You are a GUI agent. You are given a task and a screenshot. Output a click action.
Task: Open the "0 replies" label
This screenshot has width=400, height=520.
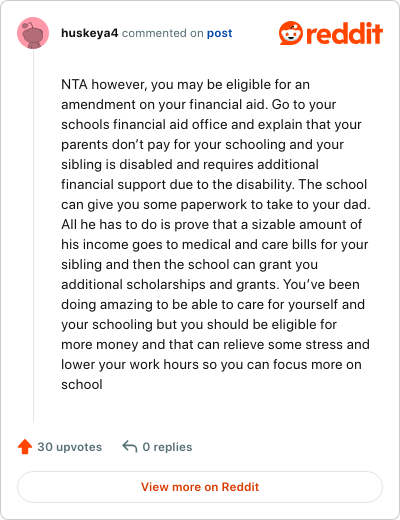tap(167, 447)
